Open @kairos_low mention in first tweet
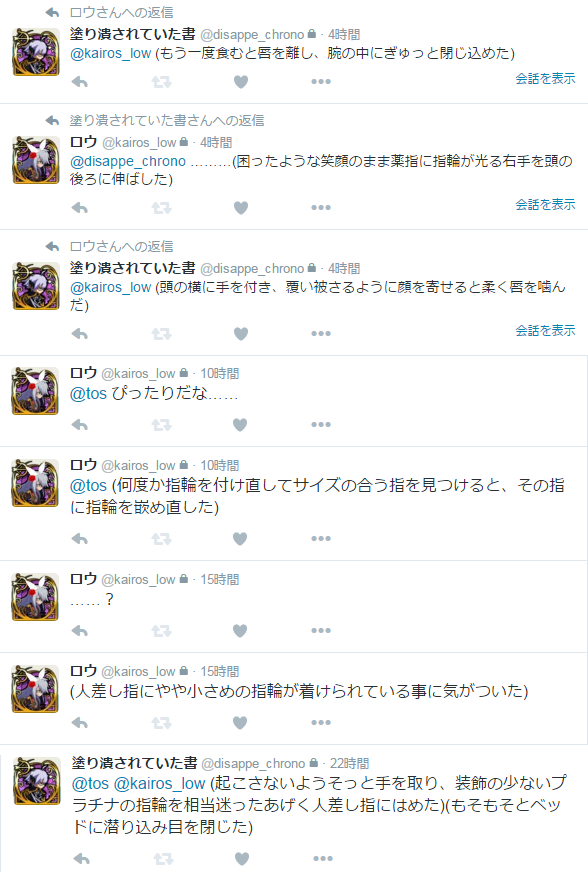 [x=111, y=53]
